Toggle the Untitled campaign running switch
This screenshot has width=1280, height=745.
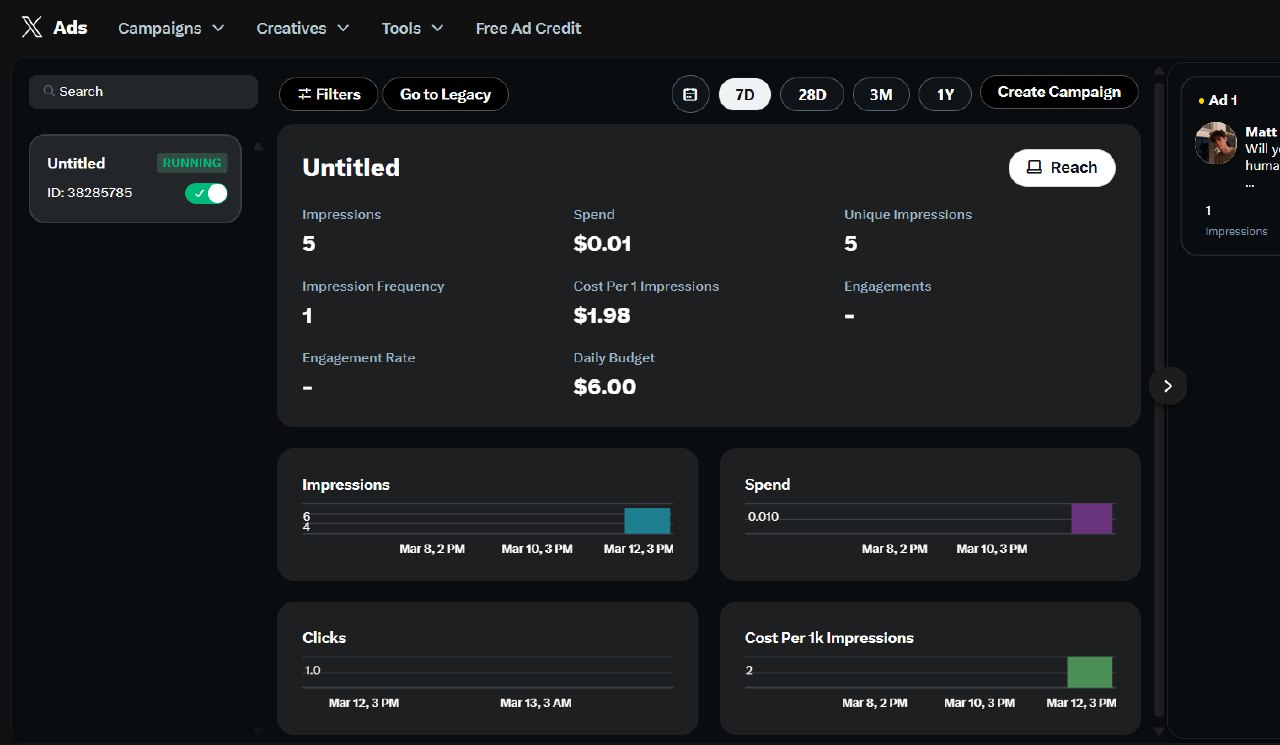206,193
